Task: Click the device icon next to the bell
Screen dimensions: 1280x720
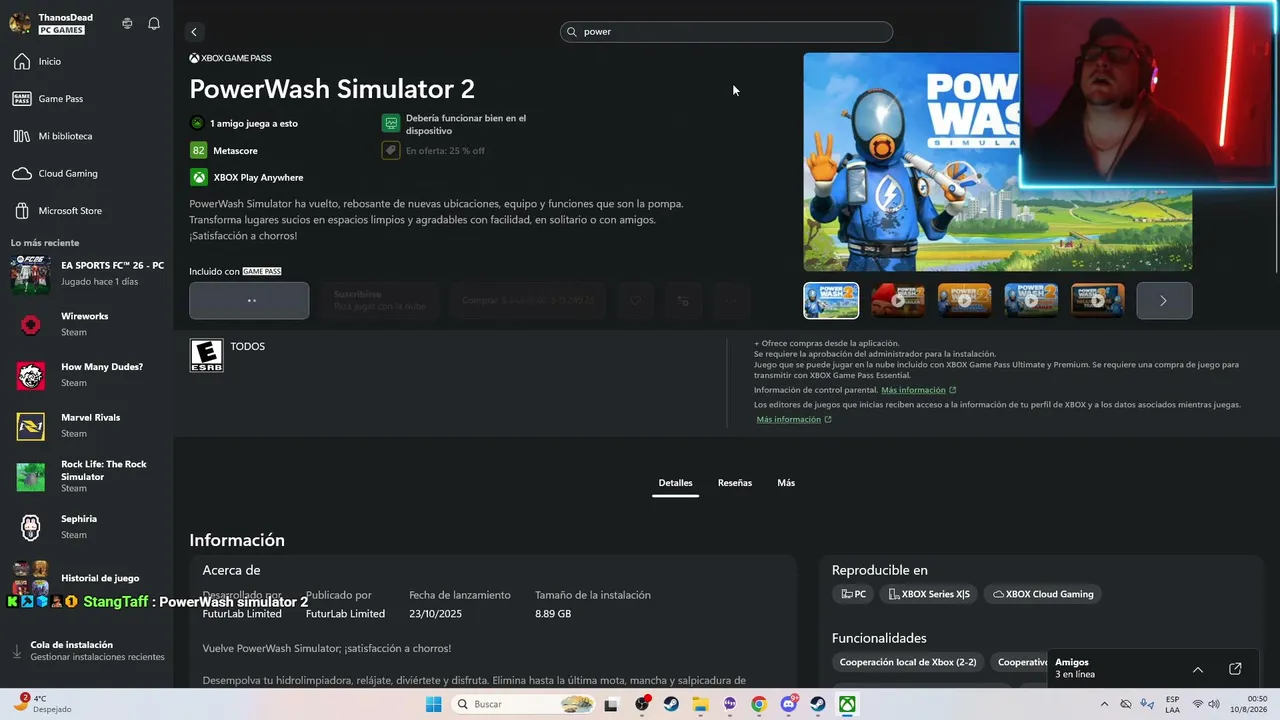Action: 127,23
